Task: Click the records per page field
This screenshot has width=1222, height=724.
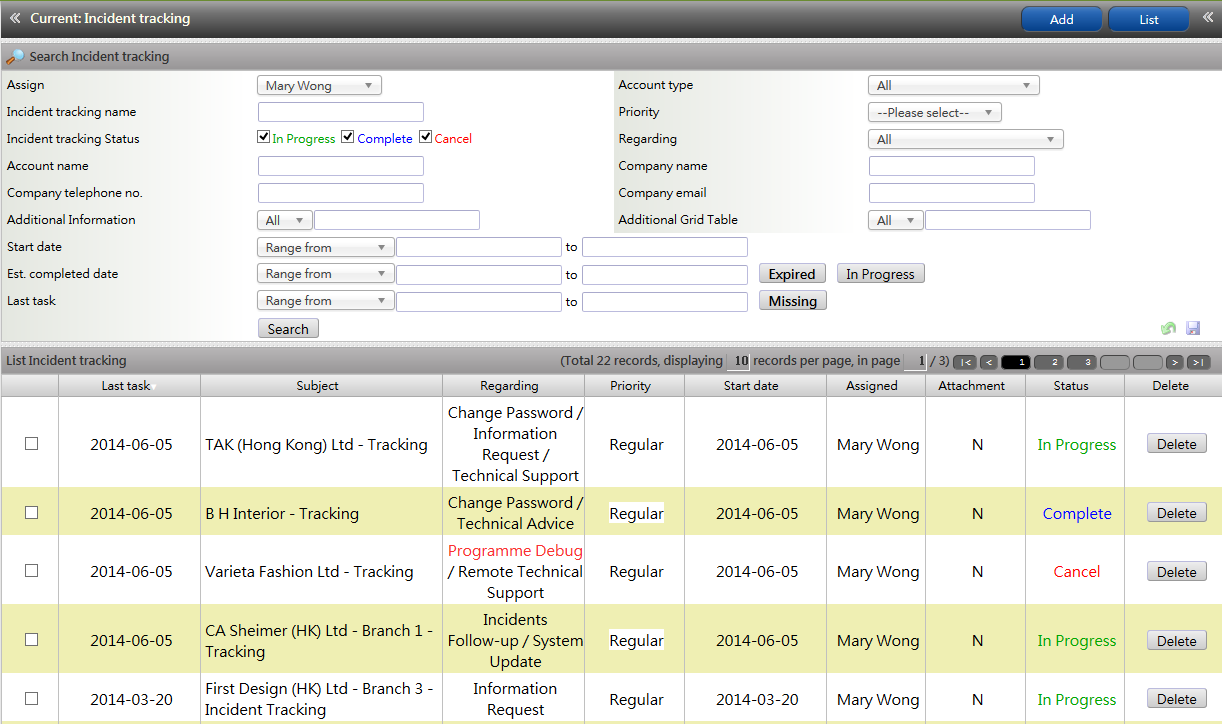Action: (738, 361)
